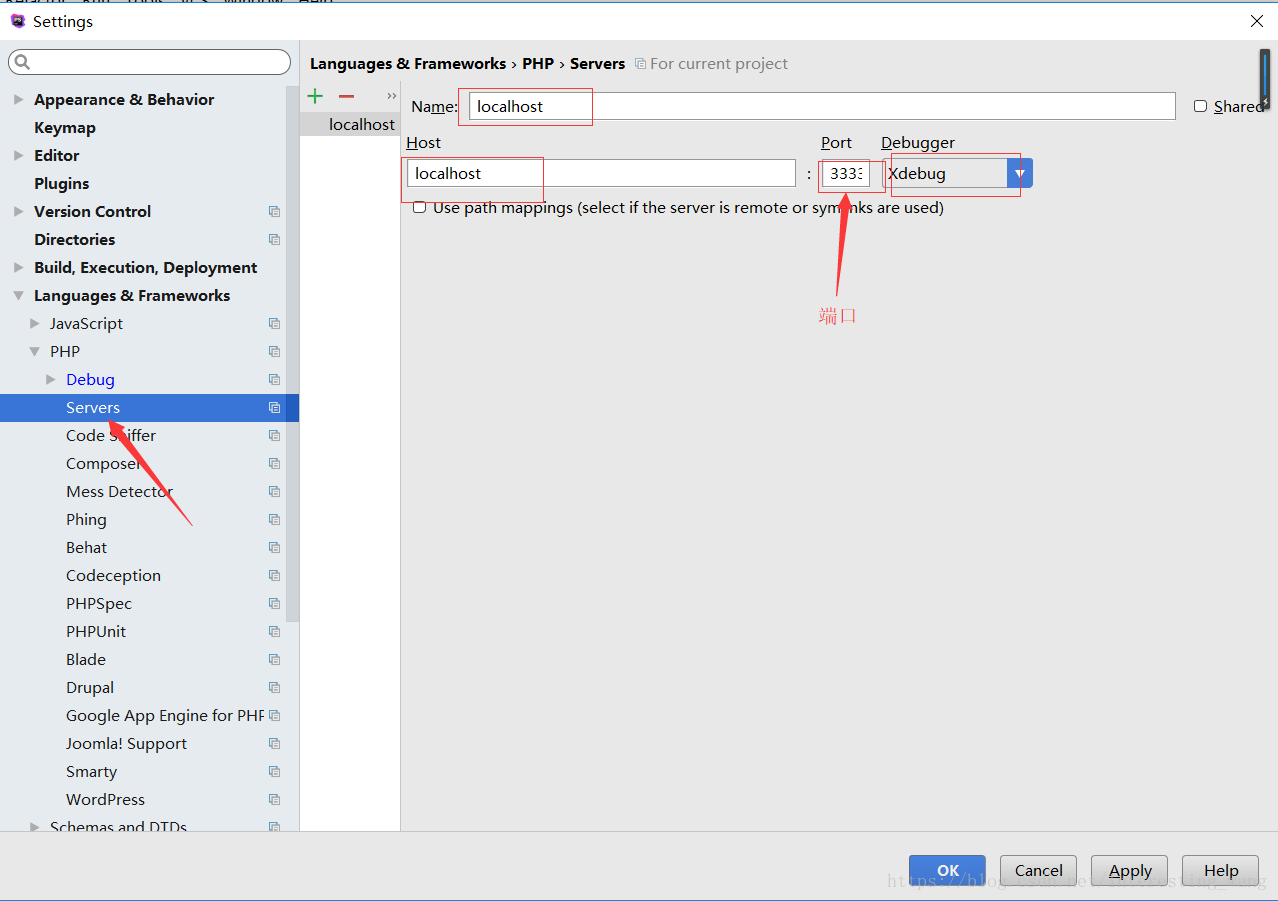Click project-level icon next to Composer
1278x901 pixels.
click(274, 464)
